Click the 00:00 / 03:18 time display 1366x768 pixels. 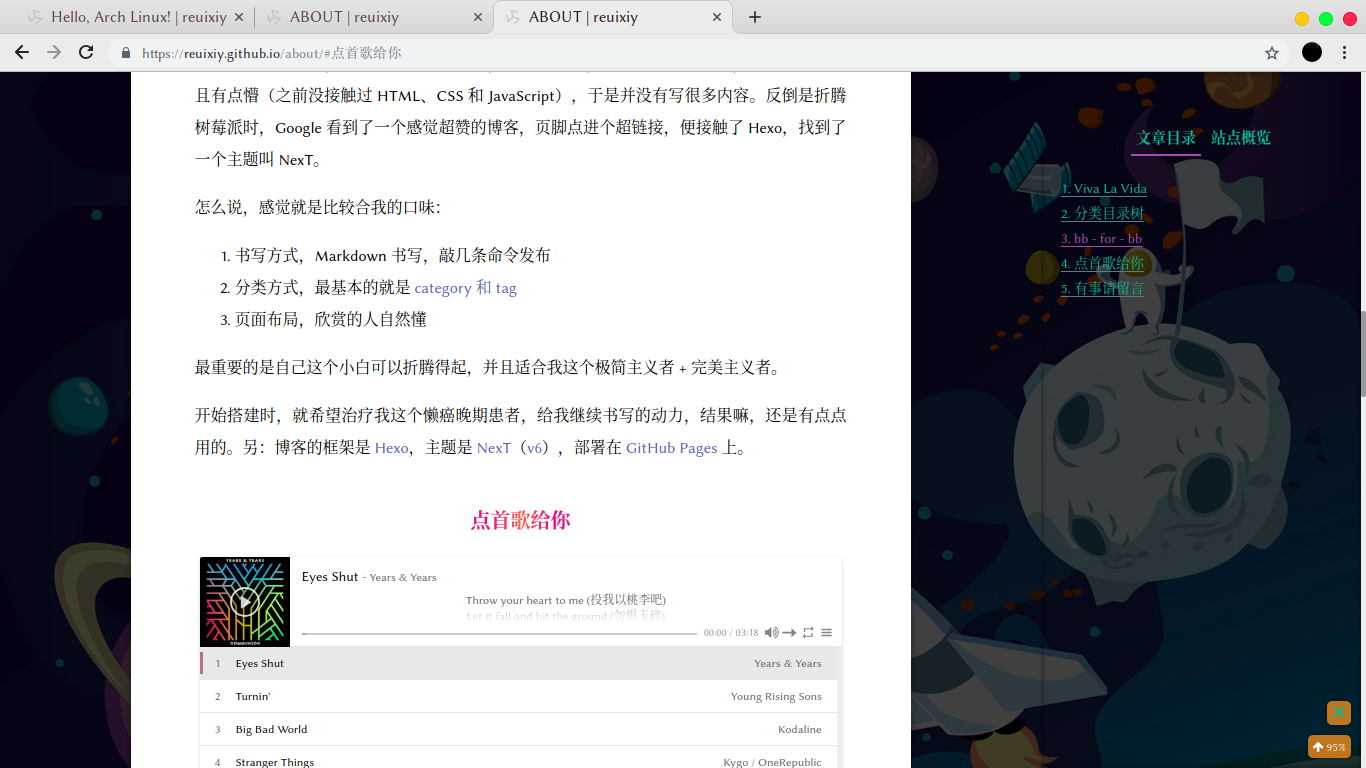[x=731, y=633]
